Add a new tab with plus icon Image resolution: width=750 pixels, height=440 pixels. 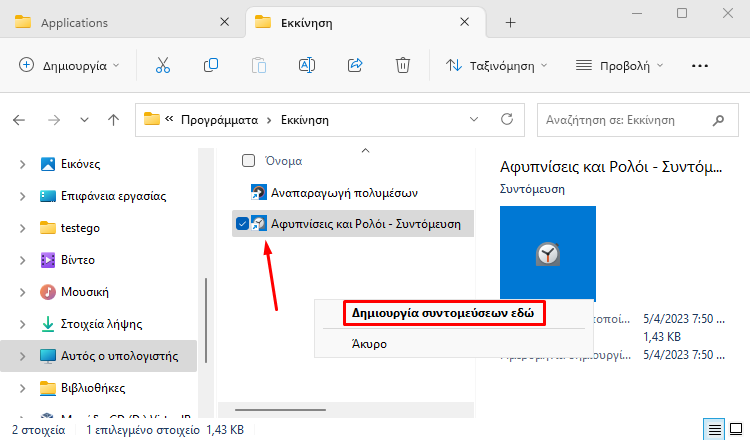[x=510, y=22]
